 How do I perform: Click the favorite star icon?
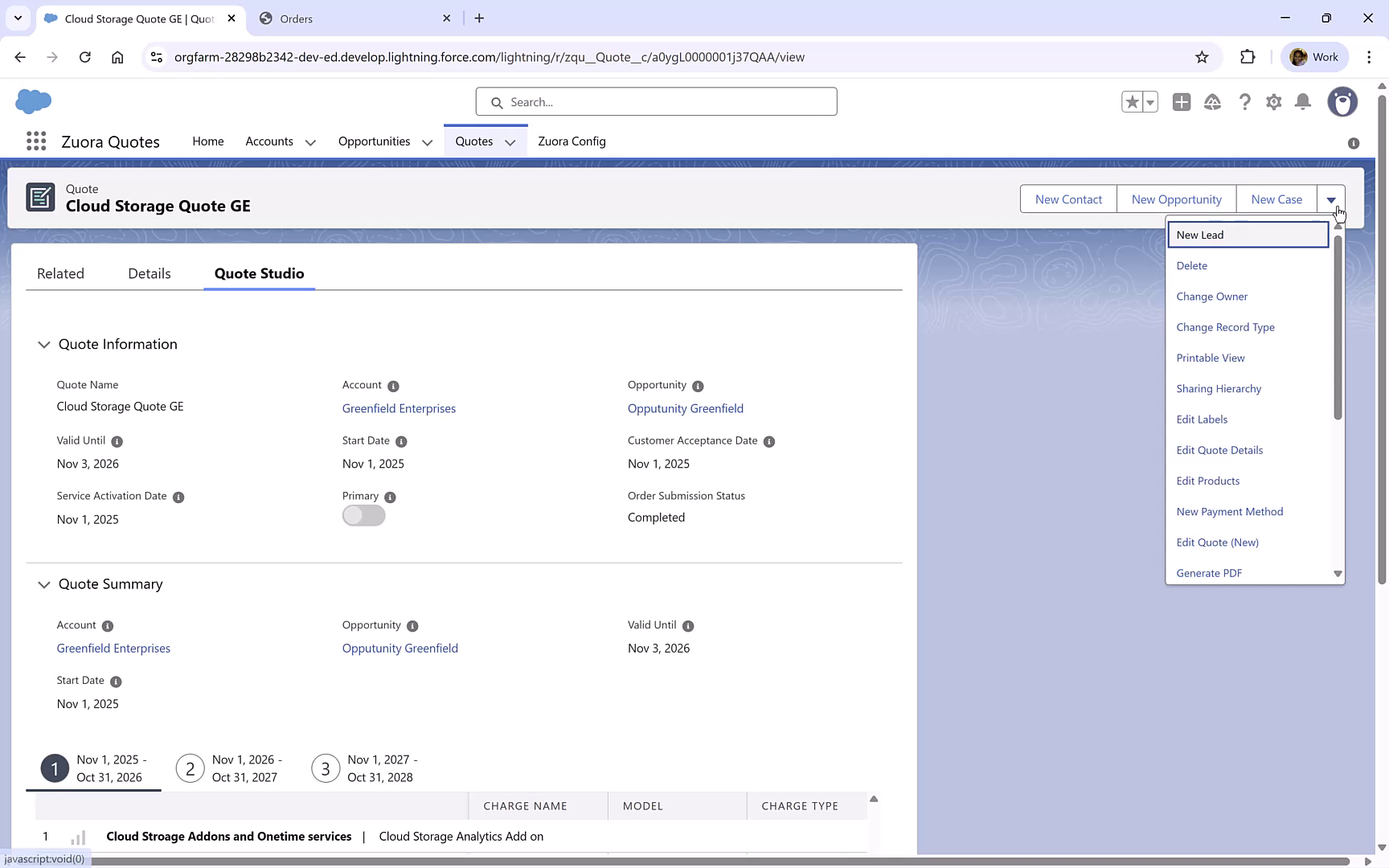[x=1132, y=102]
